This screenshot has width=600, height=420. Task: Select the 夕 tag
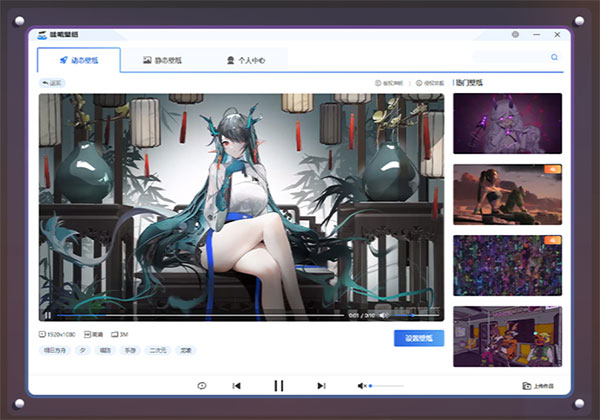coord(83,350)
